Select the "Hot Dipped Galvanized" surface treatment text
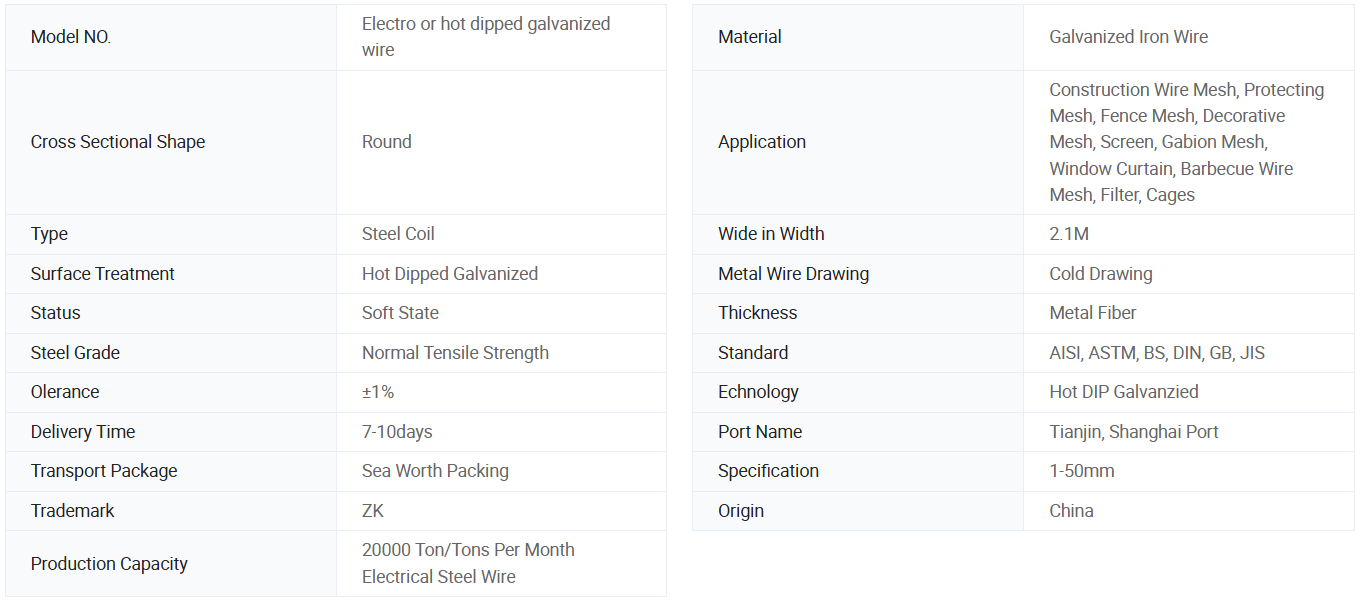Screen dimensions: 1362x604 450,274
